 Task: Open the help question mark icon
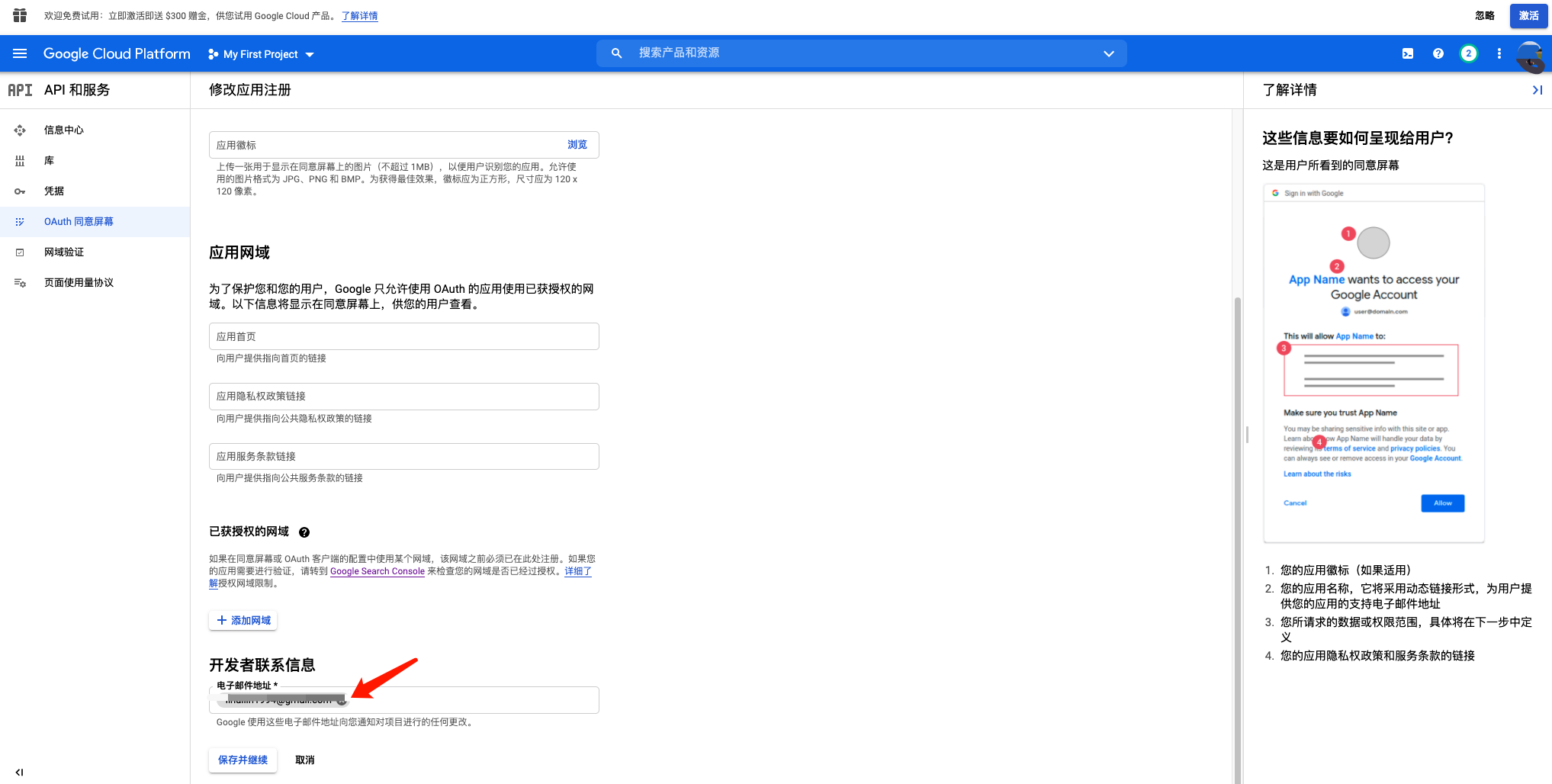point(1438,53)
